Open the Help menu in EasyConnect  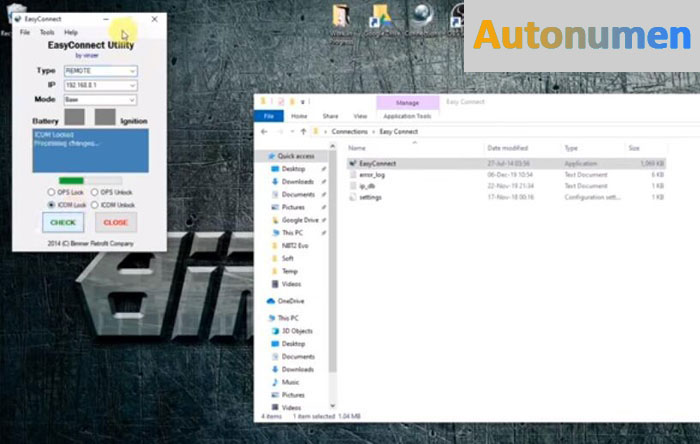coord(71,32)
